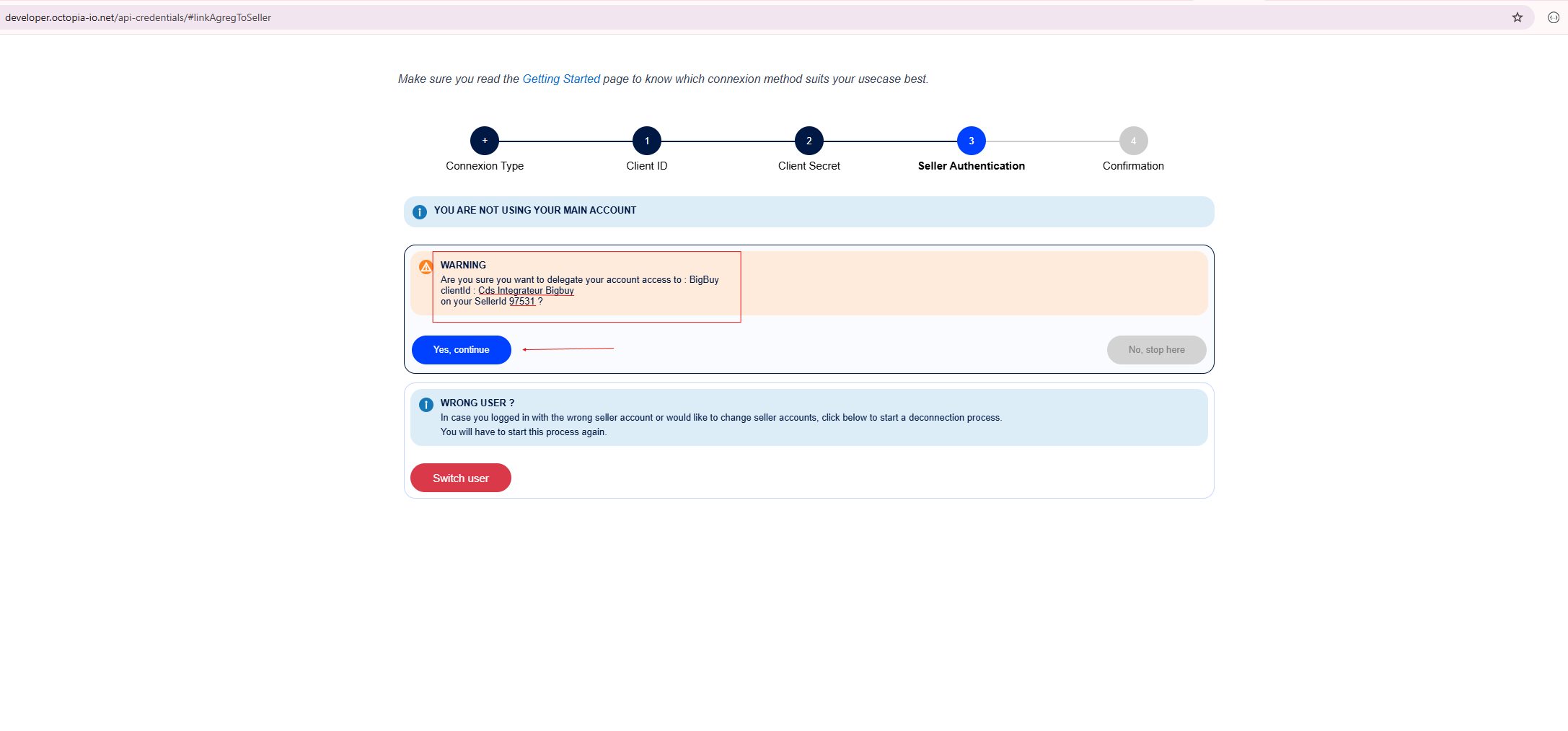Click the bookmark star icon in address bar
1568x731 pixels.
[x=1518, y=17]
